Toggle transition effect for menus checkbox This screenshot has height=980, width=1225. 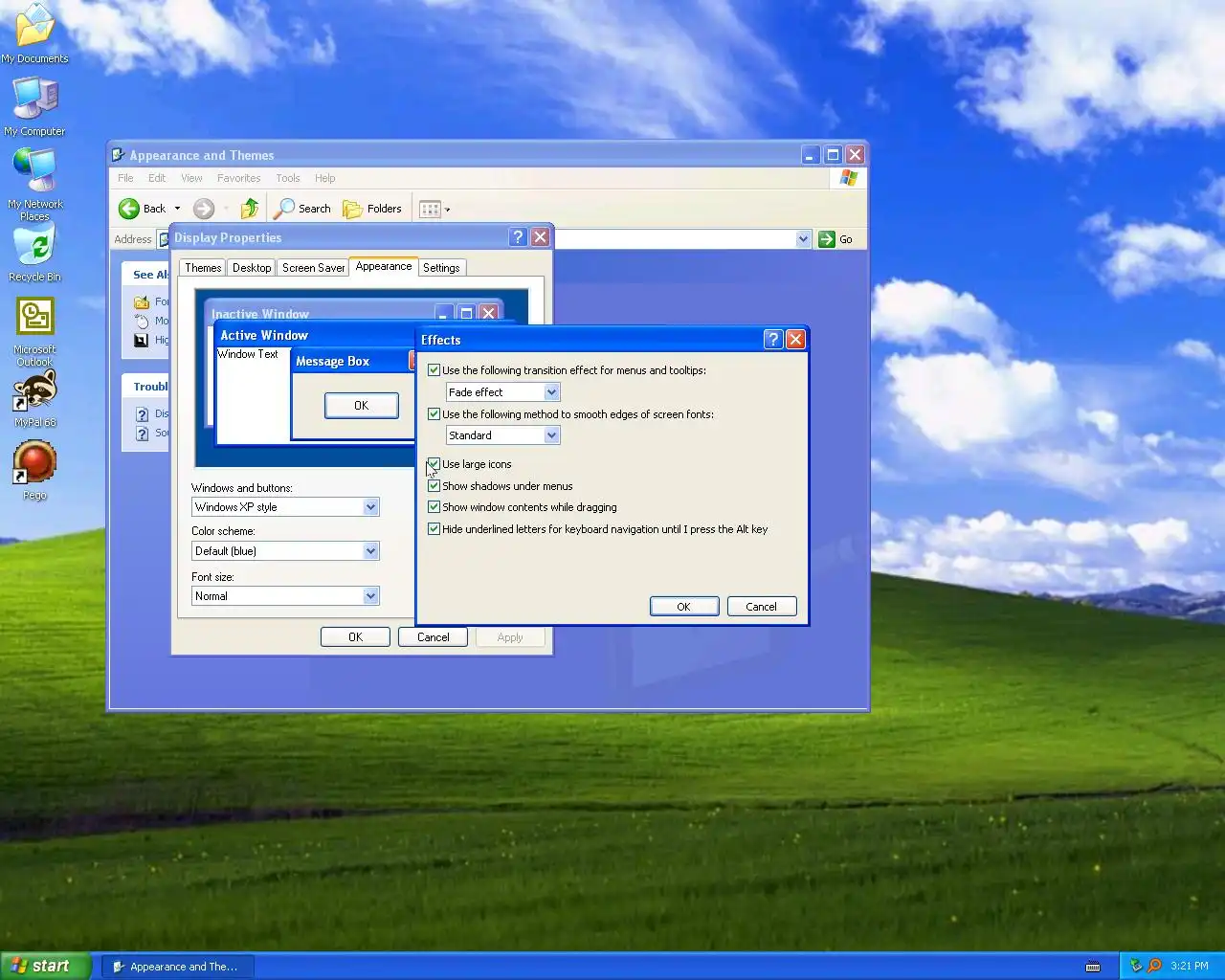[x=434, y=370]
